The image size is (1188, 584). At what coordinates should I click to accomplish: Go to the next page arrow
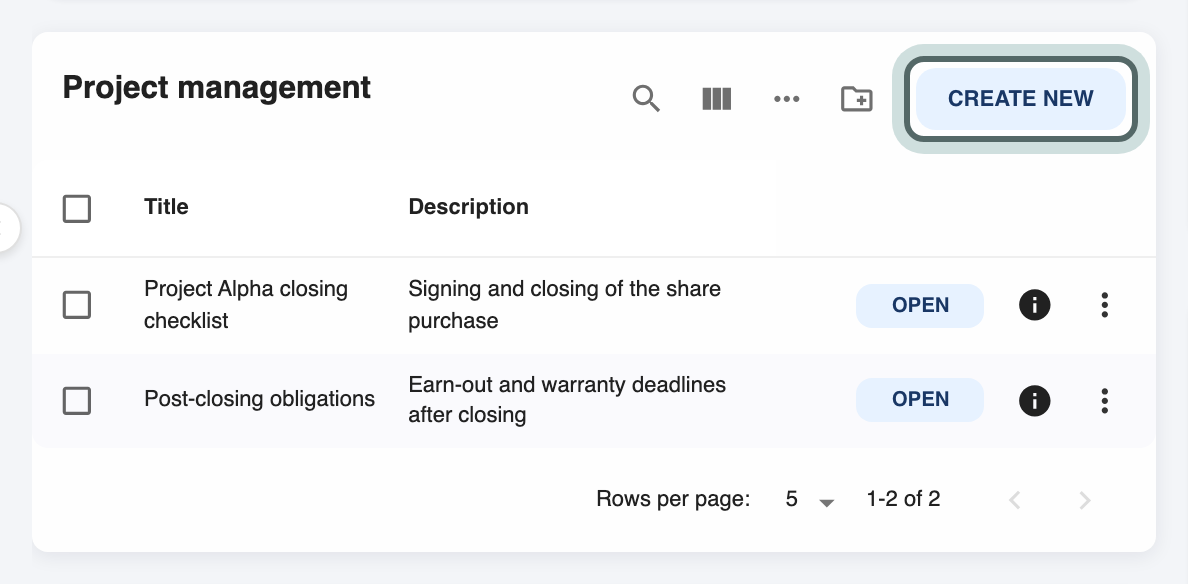[1084, 500]
